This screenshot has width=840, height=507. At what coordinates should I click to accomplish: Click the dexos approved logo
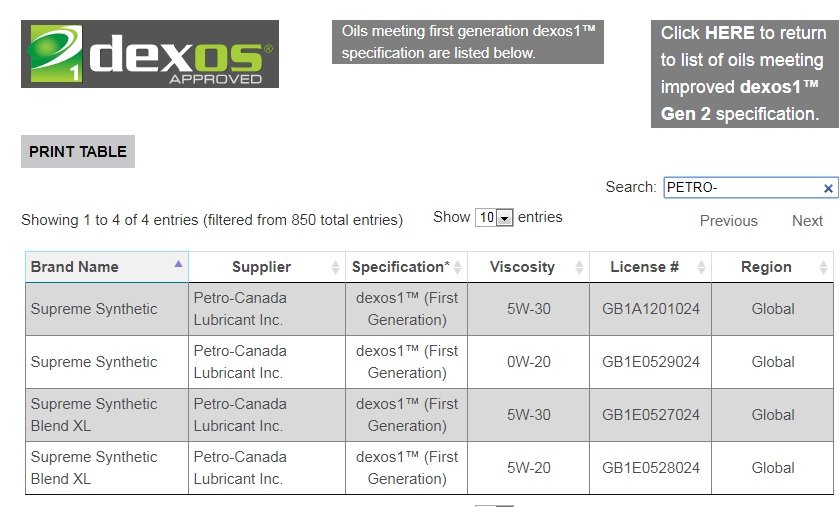(x=150, y=54)
